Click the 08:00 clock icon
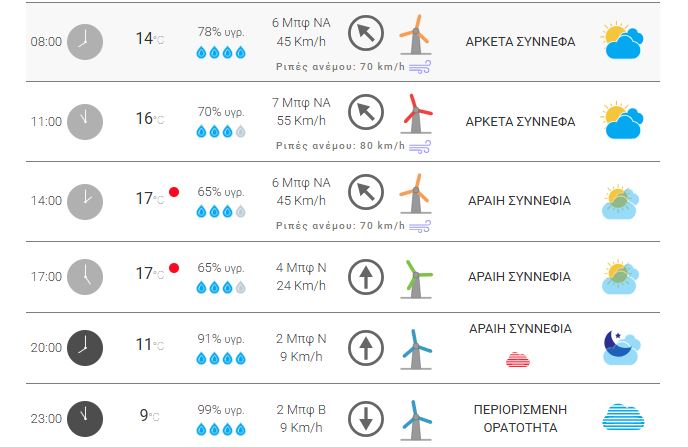The image size is (688, 447). click(85, 42)
